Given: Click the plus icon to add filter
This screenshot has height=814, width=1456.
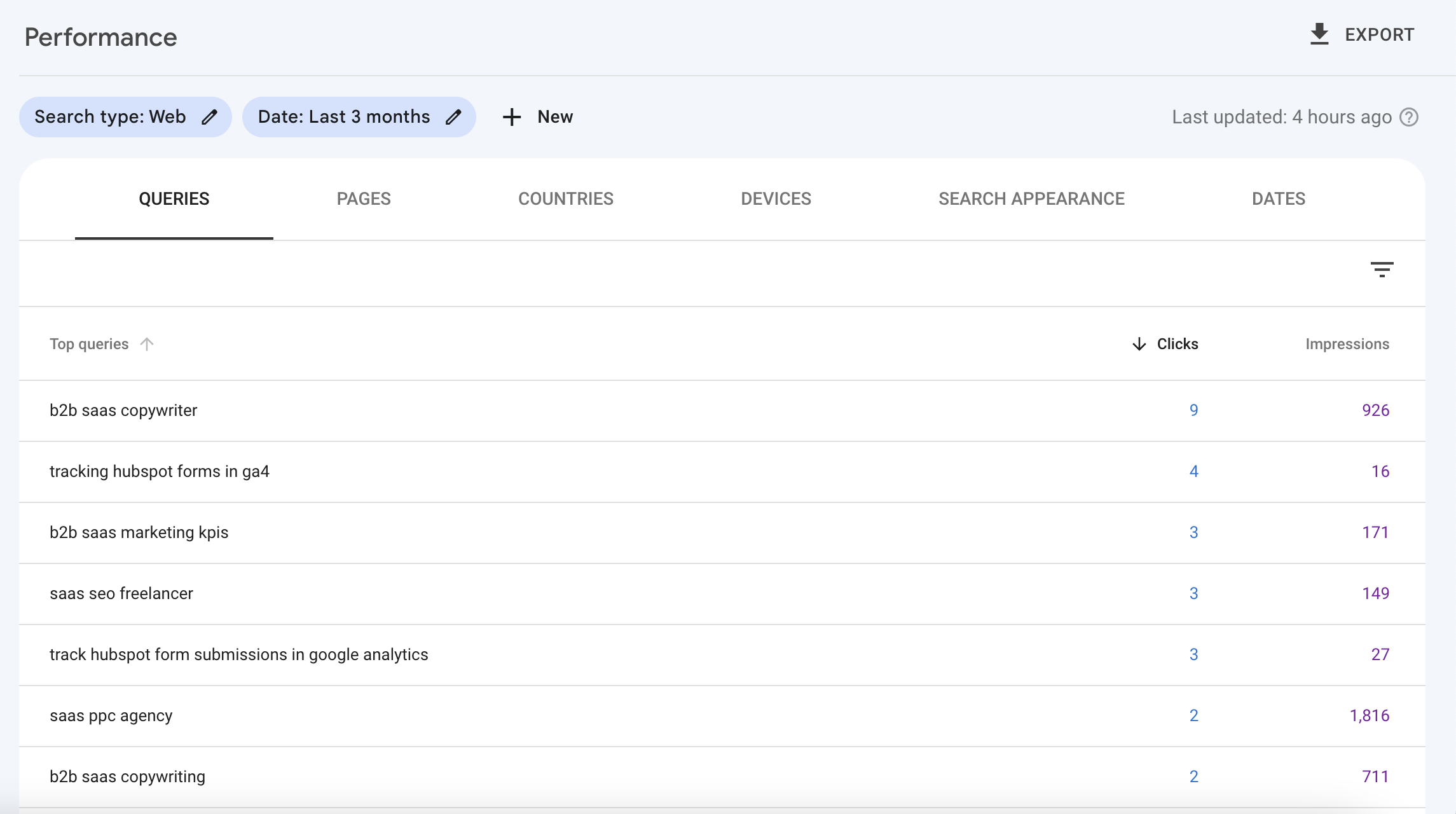Looking at the screenshot, I should click(512, 117).
